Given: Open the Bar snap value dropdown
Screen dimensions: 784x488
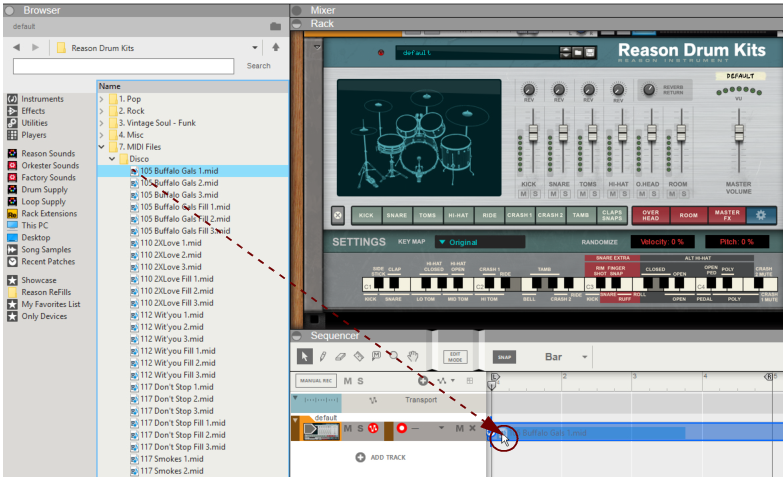Looking at the screenshot, I should pos(584,357).
